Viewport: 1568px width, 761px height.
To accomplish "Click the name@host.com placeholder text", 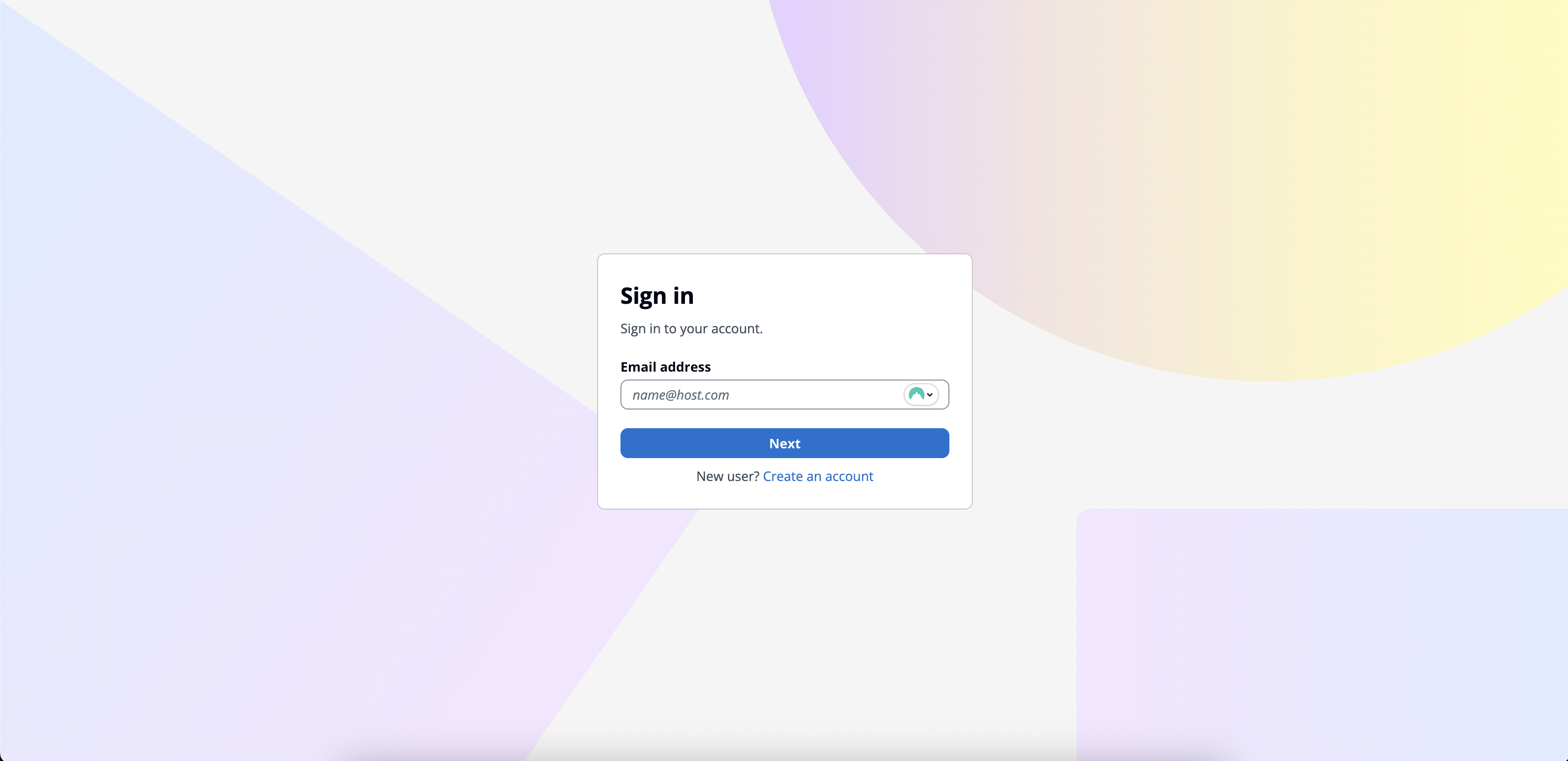I will pyautogui.click(x=681, y=395).
